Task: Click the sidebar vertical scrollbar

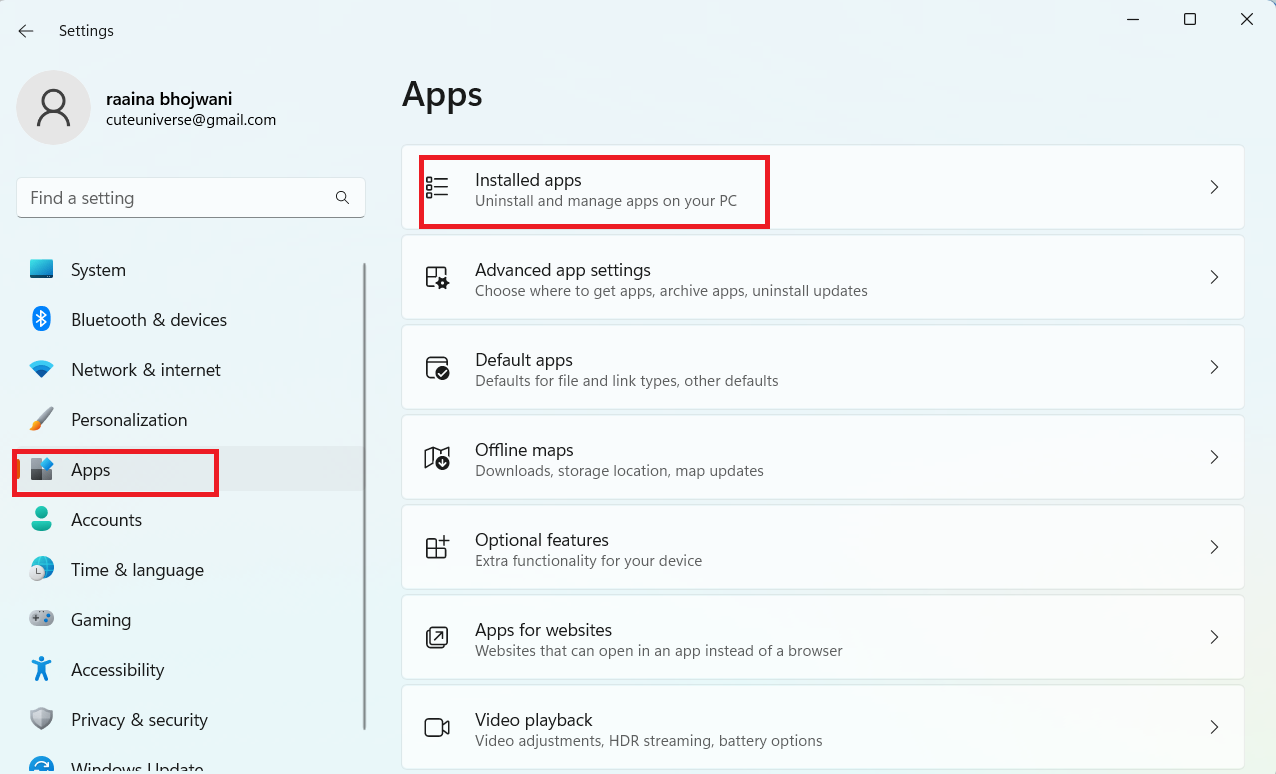Action: pyautogui.click(x=364, y=495)
